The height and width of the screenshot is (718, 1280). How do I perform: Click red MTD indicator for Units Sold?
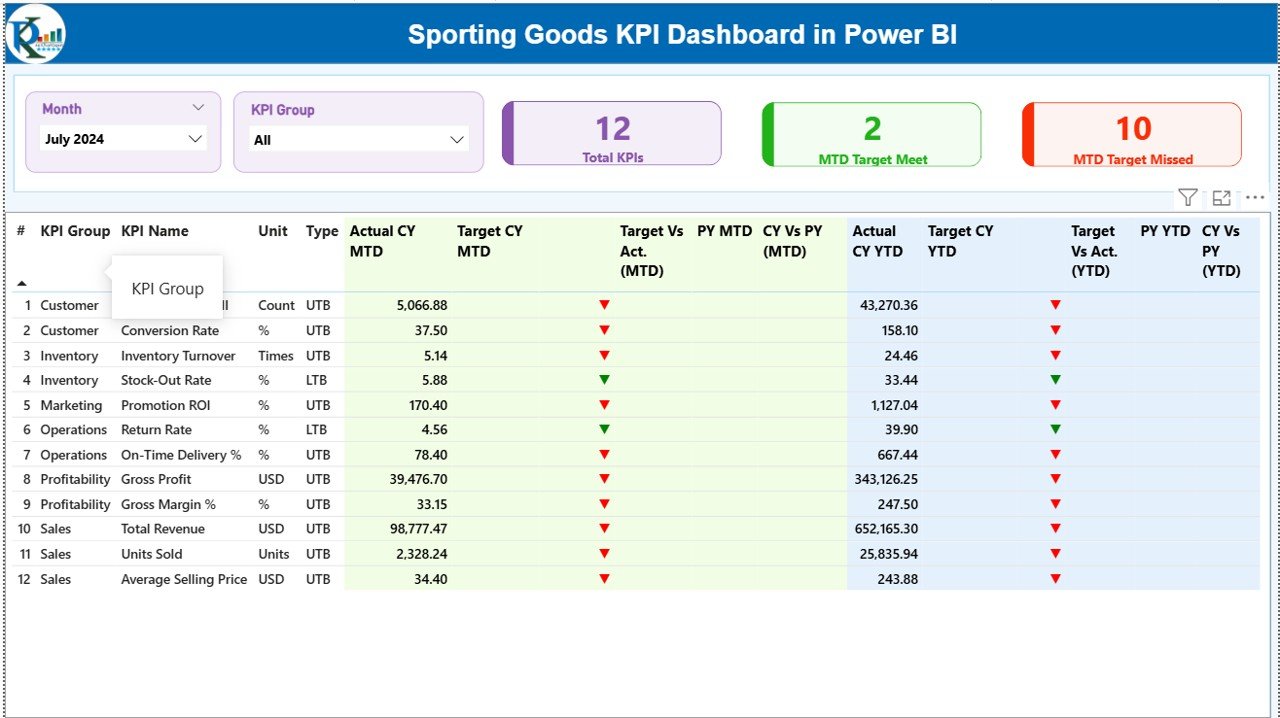[x=604, y=554]
